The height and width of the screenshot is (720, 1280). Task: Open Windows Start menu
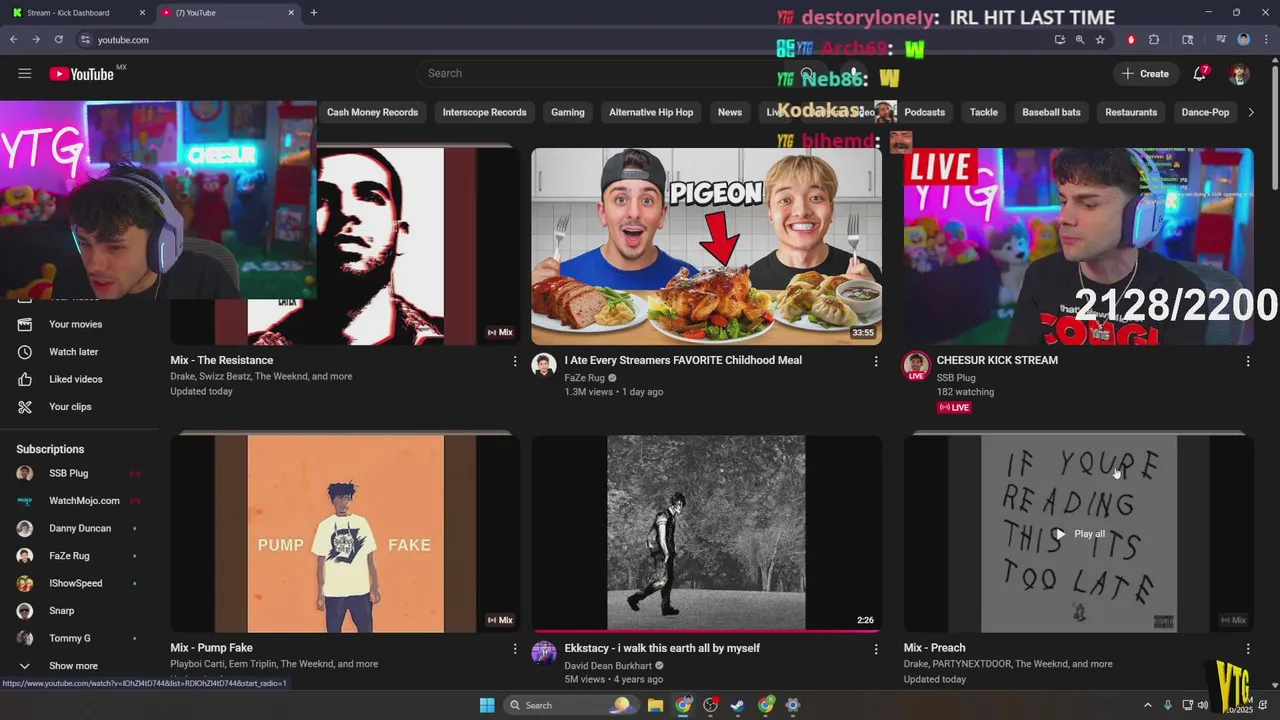pyautogui.click(x=487, y=705)
